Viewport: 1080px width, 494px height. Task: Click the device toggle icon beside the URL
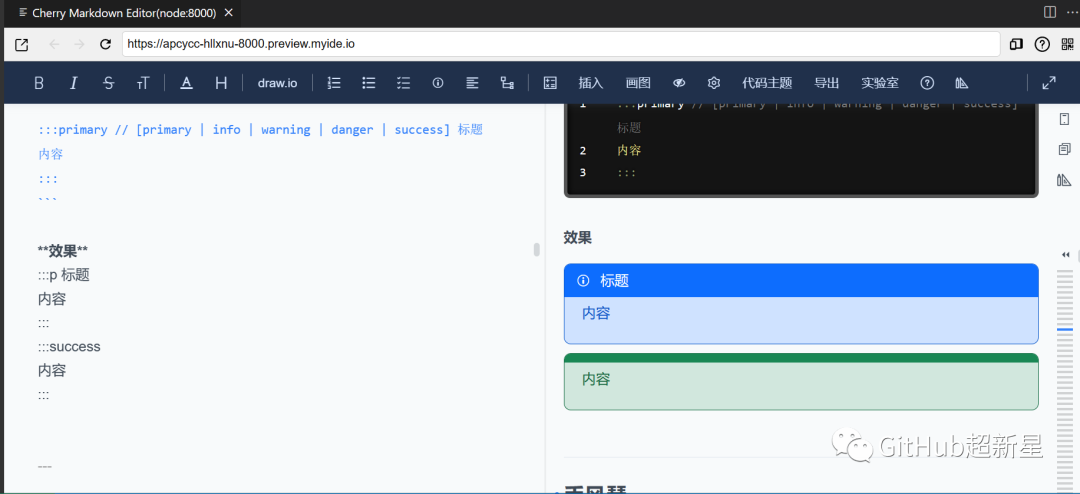[x=1016, y=45]
